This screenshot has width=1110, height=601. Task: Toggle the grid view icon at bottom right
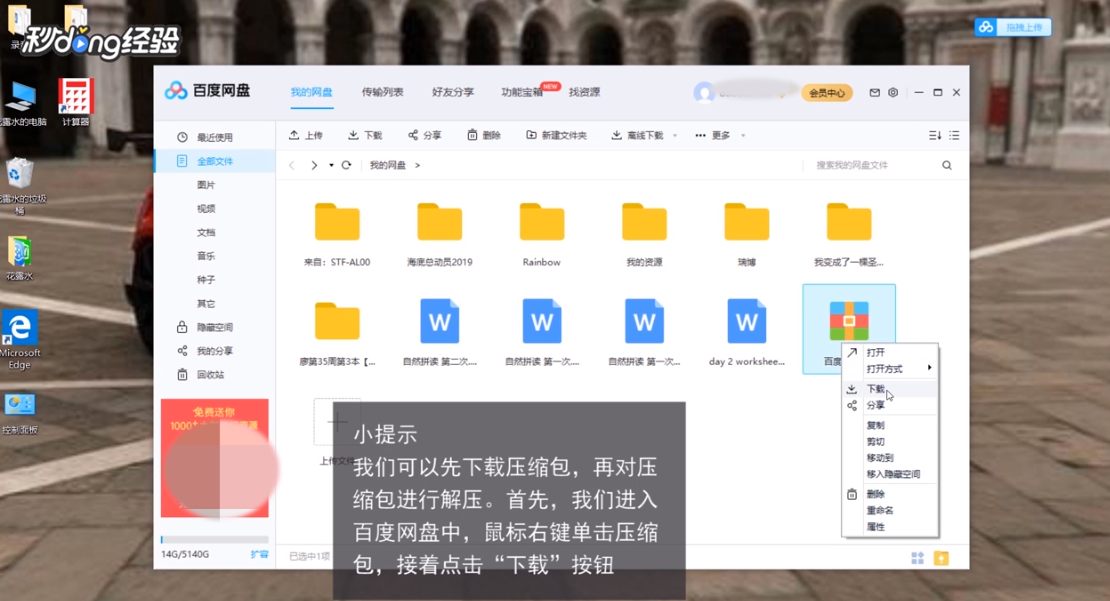(917, 558)
